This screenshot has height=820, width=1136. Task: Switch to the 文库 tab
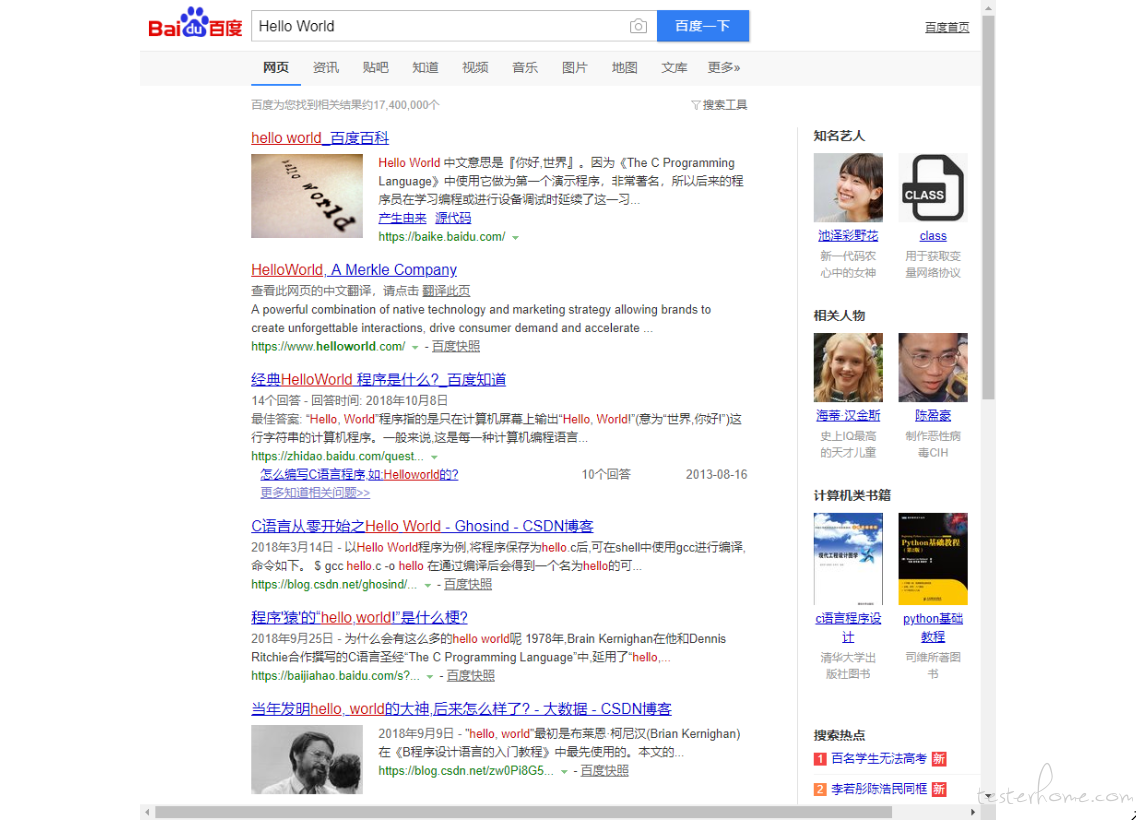(x=674, y=67)
